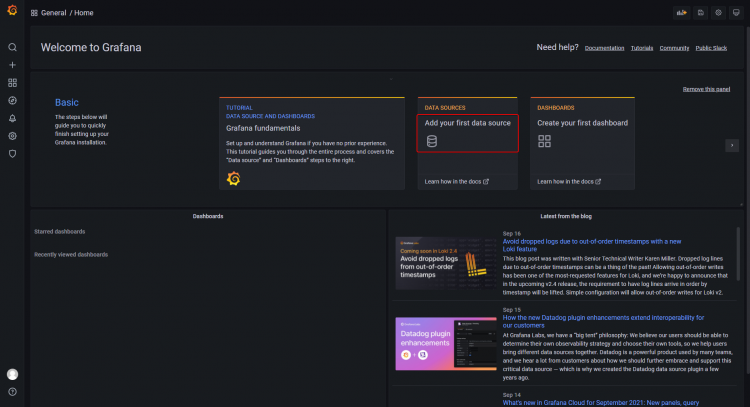Click the Create plus icon
This screenshot has height=407, width=750.
click(12, 65)
